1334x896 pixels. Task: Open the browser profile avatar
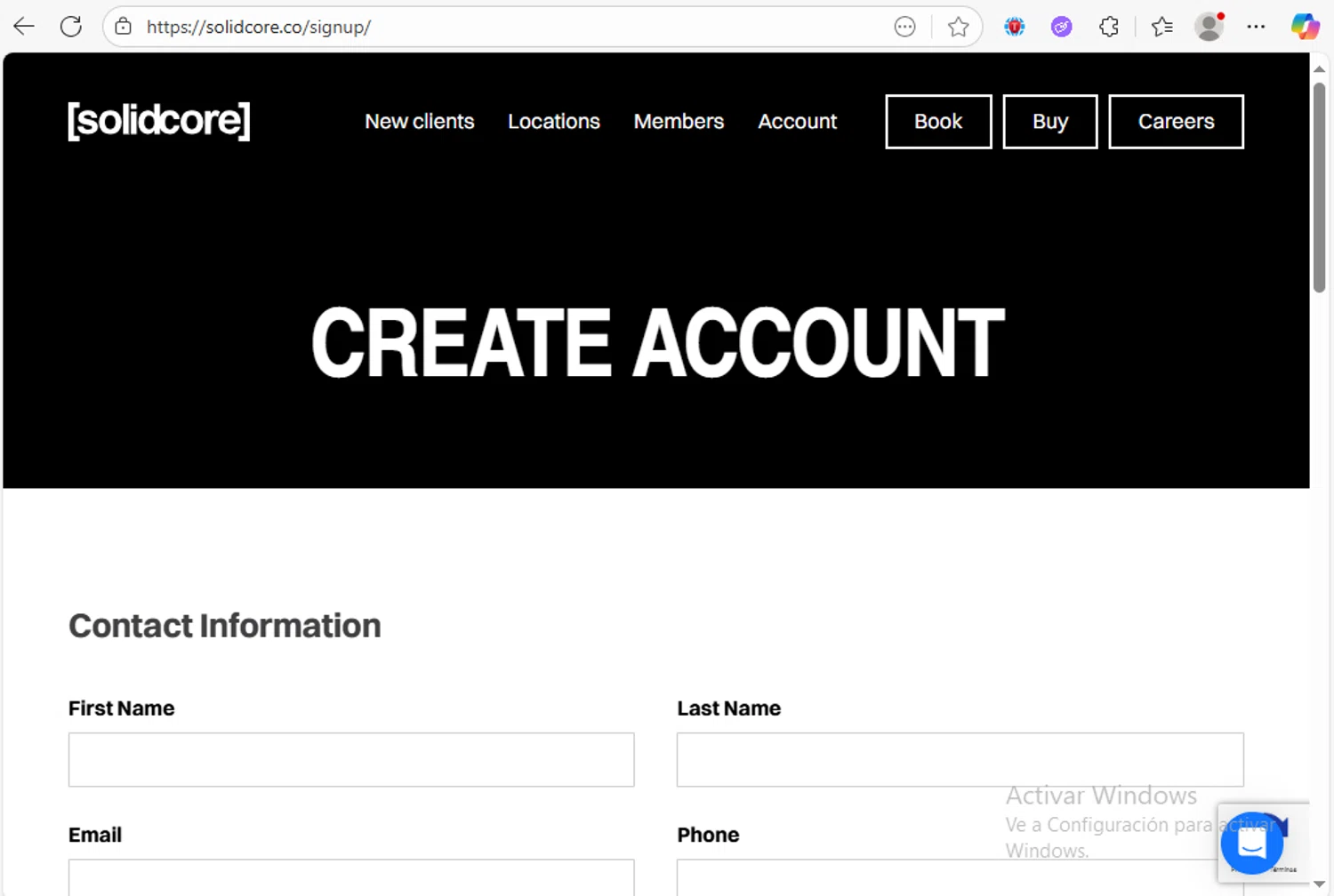coord(1209,27)
